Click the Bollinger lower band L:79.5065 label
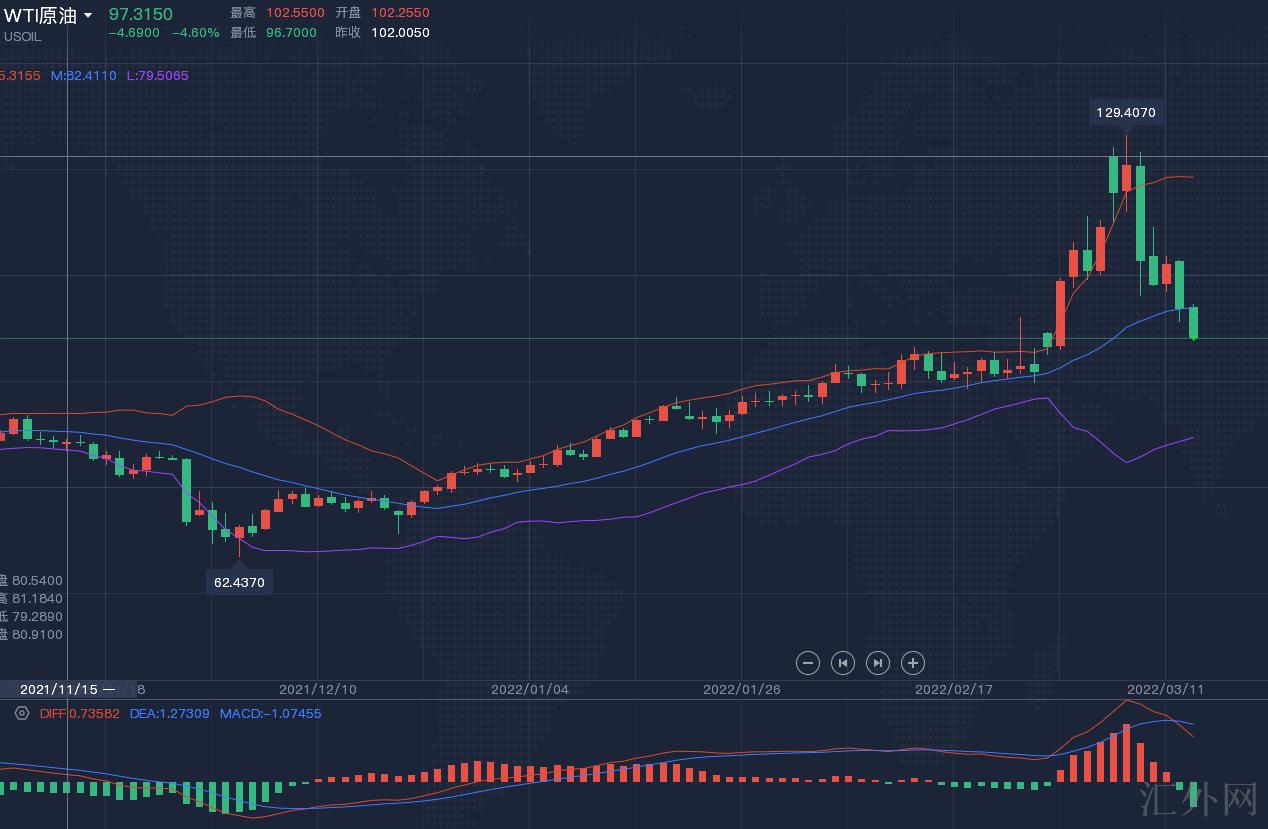 pyautogui.click(x=157, y=75)
